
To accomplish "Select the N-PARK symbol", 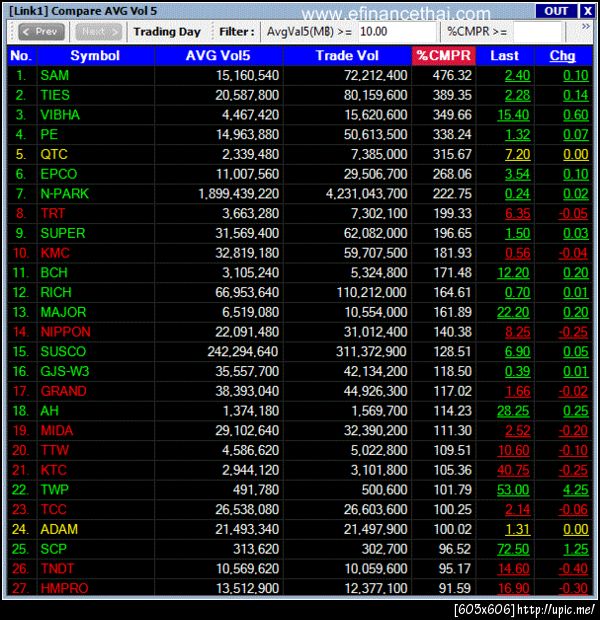I will (x=64, y=194).
